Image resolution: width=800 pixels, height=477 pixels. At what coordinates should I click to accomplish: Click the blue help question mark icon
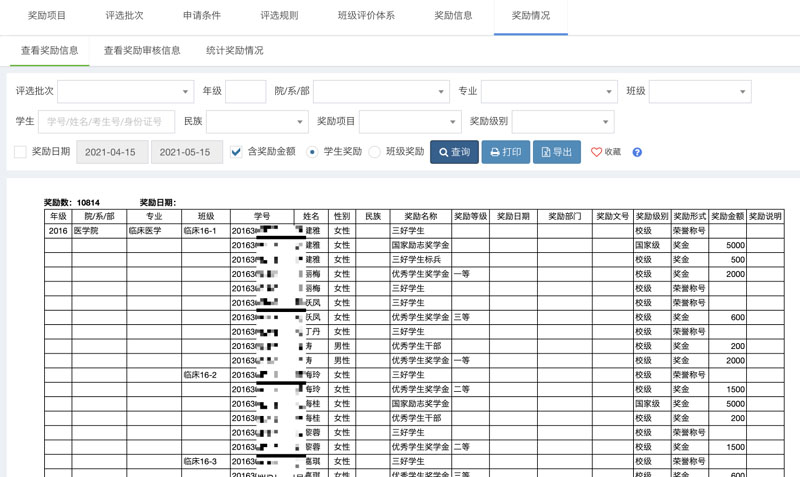637,153
